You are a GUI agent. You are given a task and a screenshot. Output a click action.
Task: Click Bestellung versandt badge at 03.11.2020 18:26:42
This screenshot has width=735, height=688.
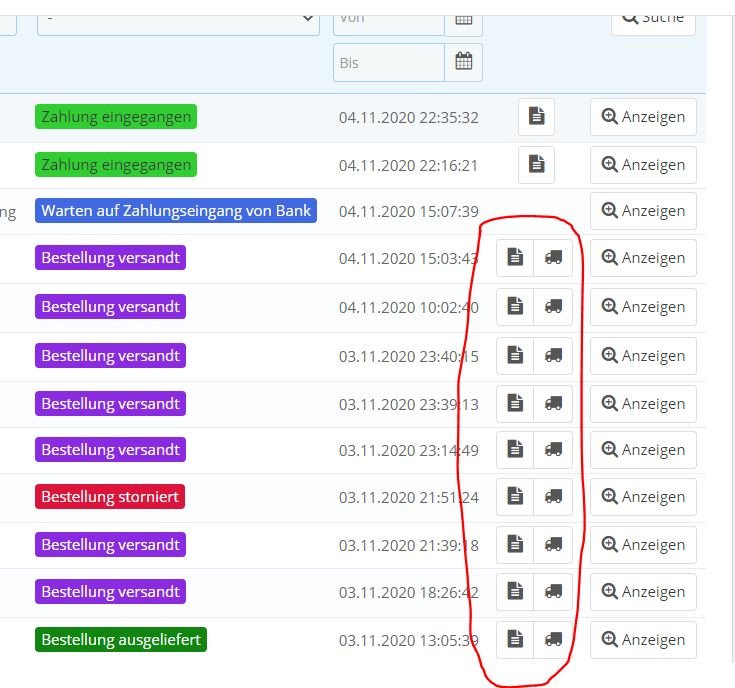click(x=111, y=591)
